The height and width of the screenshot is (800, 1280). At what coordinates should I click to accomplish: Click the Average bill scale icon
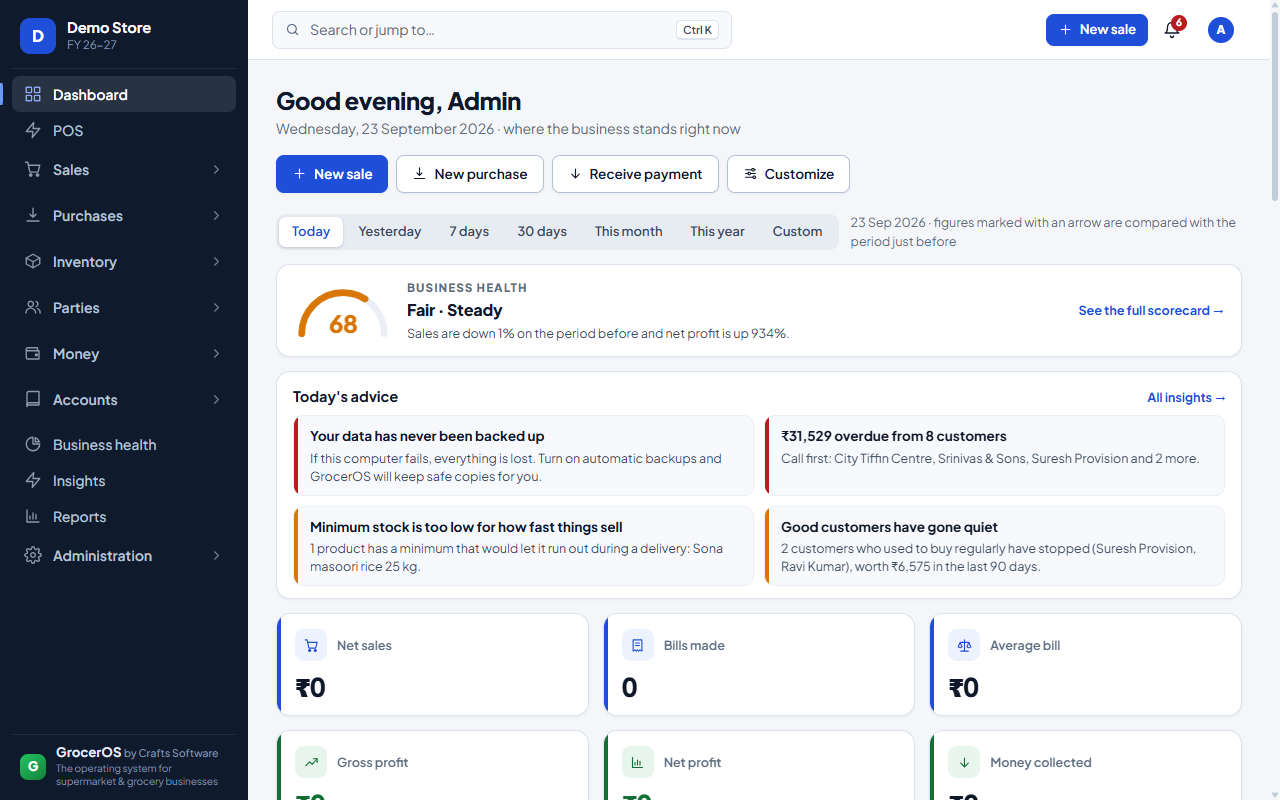click(964, 645)
